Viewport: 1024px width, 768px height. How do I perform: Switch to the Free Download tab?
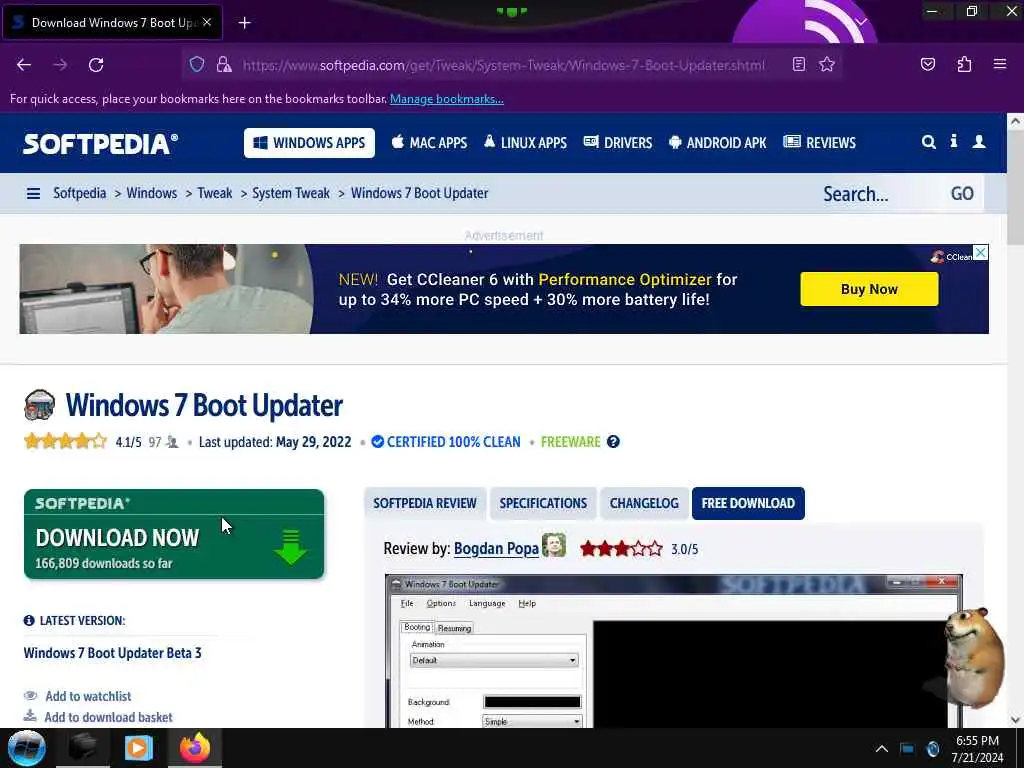(x=748, y=504)
